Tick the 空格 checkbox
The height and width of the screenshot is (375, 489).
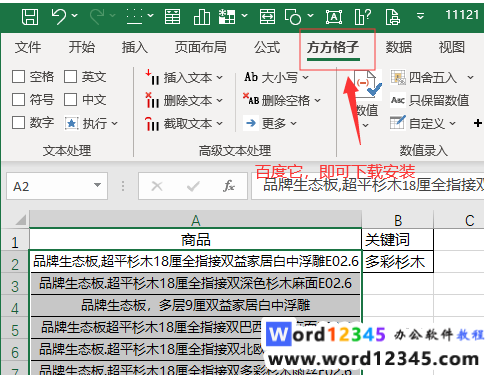pos(18,77)
